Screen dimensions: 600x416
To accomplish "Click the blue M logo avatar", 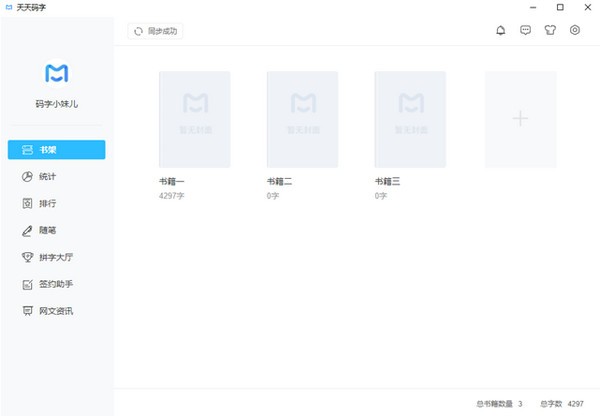I will (56, 73).
